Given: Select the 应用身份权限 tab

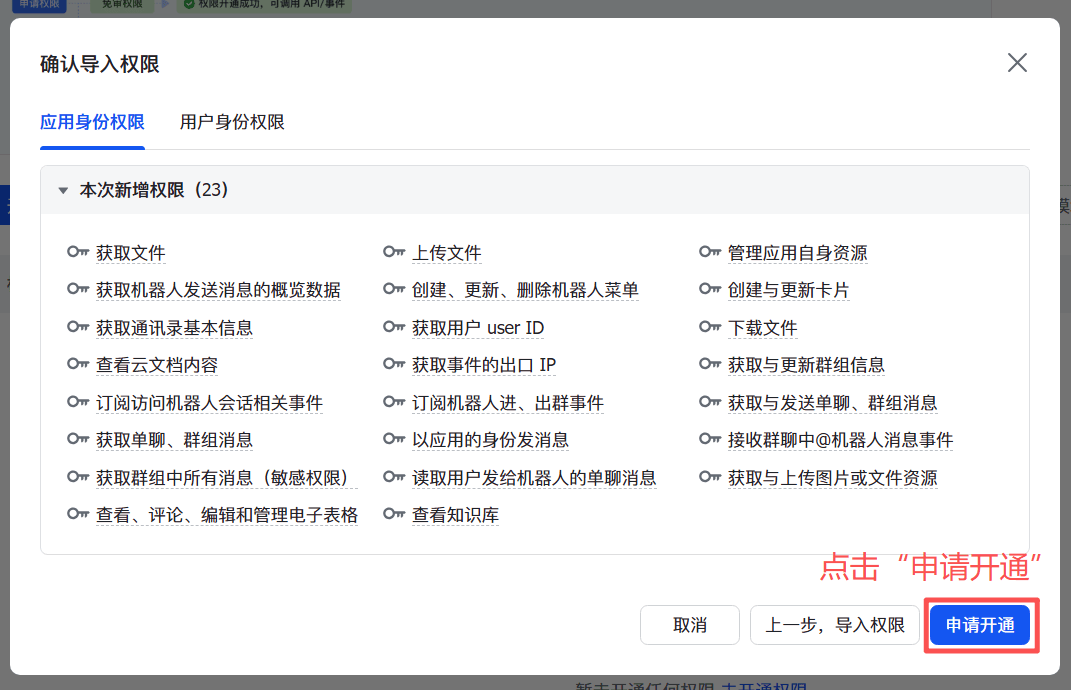Looking at the screenshot, I should (91, 123).
